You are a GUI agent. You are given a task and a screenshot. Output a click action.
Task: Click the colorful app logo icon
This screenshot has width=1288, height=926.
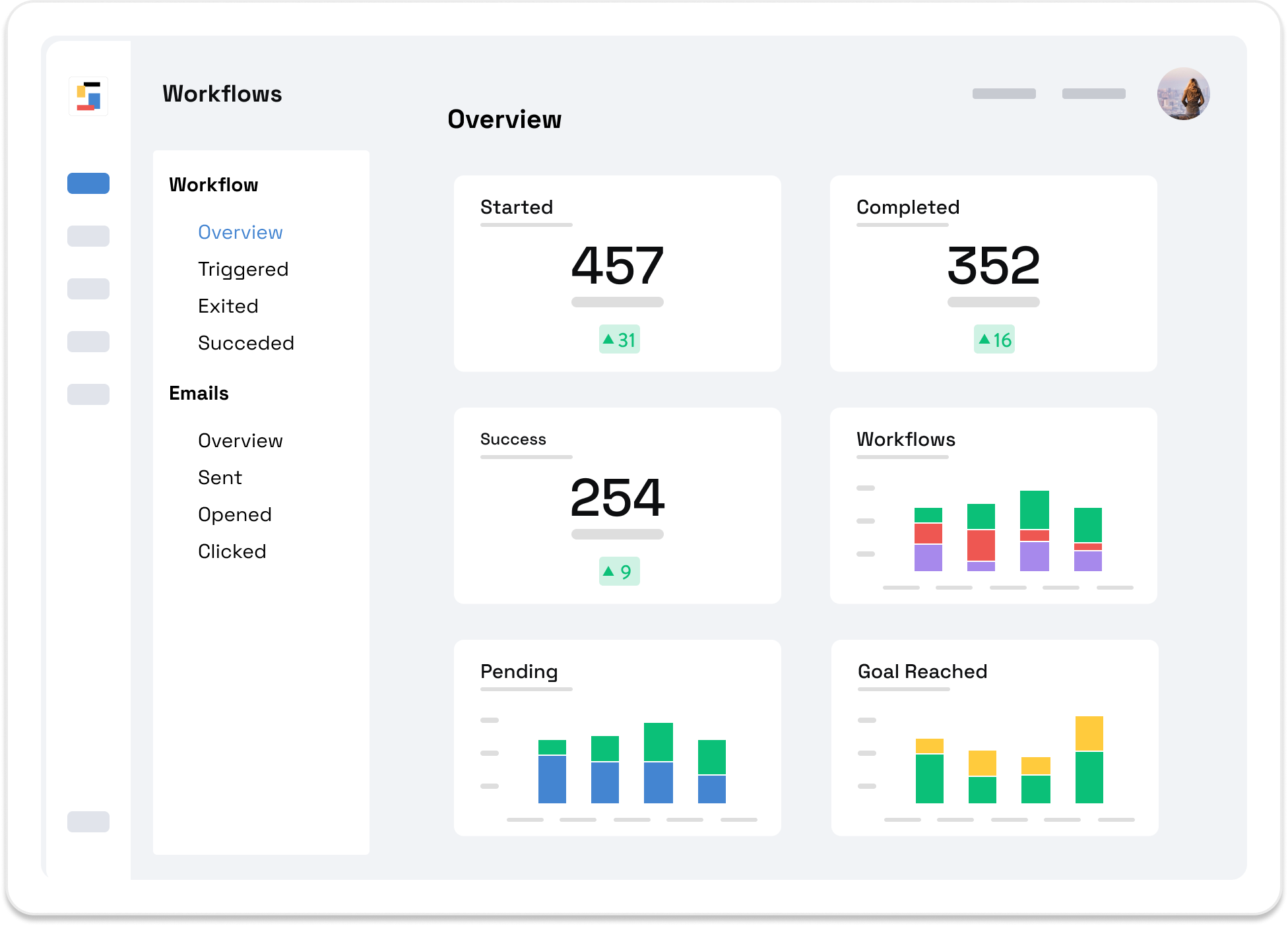88,96
